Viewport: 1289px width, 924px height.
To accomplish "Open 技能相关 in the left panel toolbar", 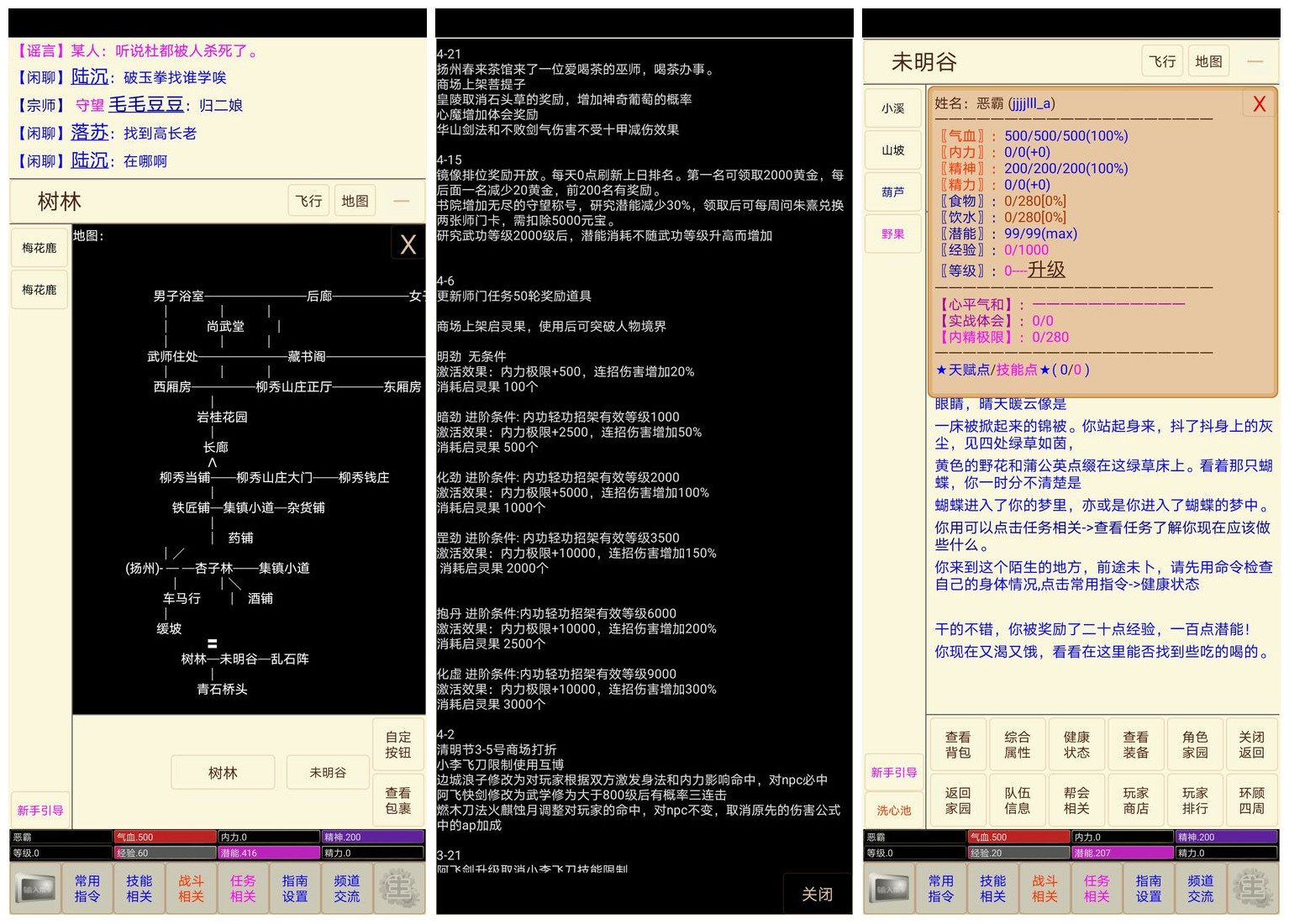I will [x=139, y=889].
